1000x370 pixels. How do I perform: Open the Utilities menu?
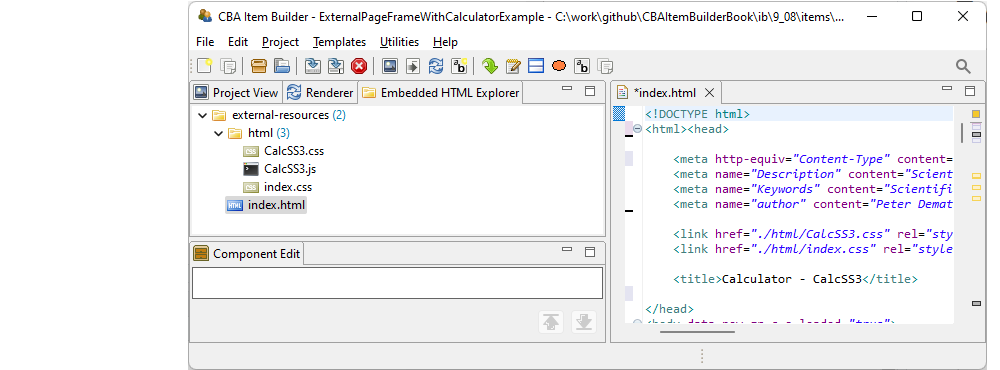coord(399,41)
